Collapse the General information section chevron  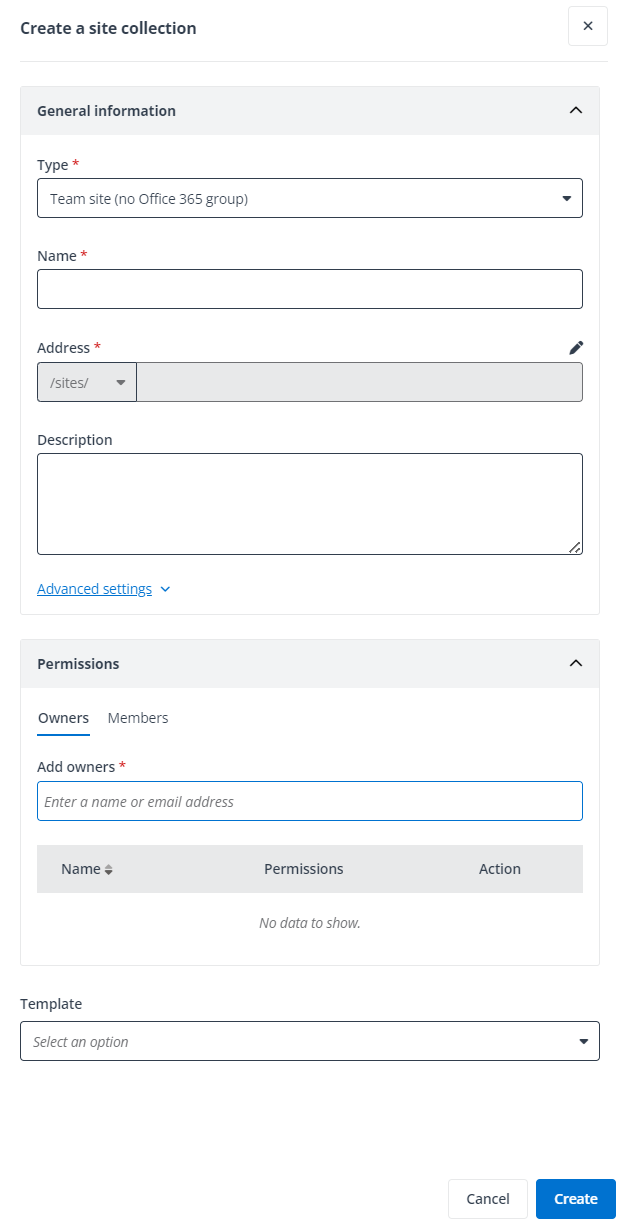(575, 110)
